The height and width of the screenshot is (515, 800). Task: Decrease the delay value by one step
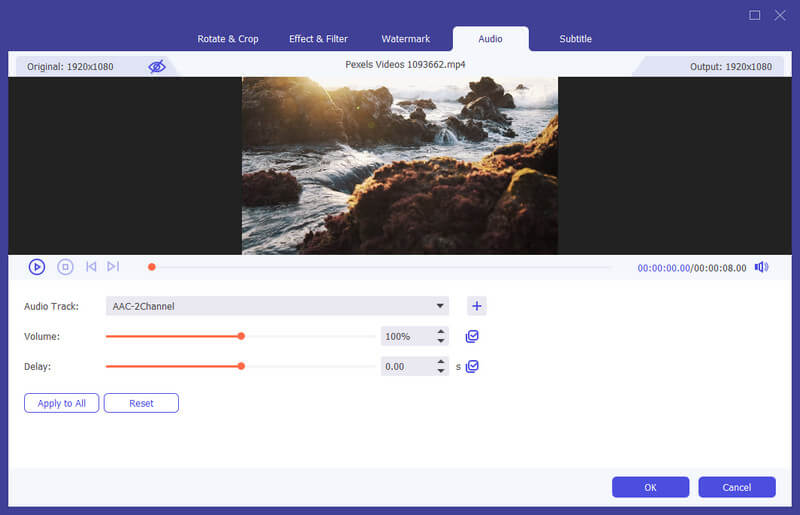click(441, 371)
